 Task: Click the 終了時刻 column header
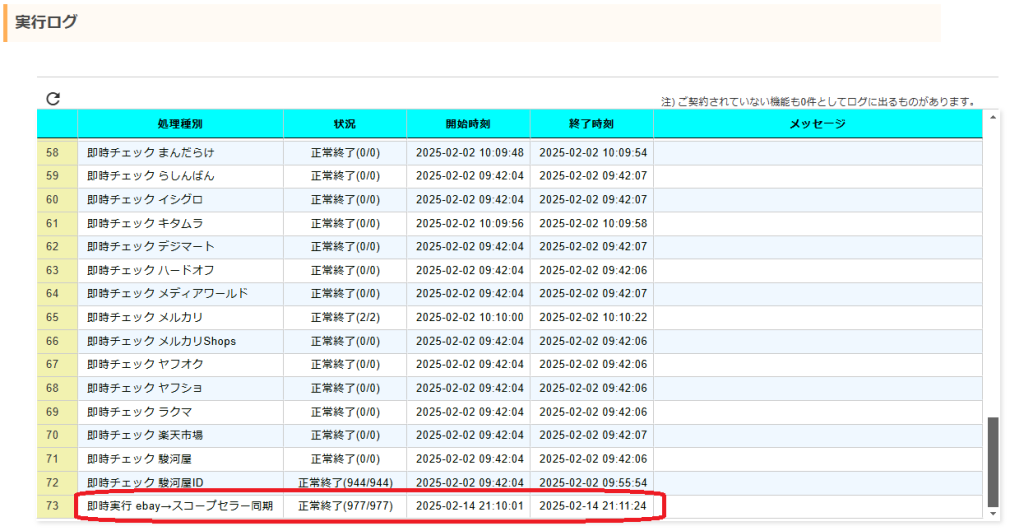[592, 123]
